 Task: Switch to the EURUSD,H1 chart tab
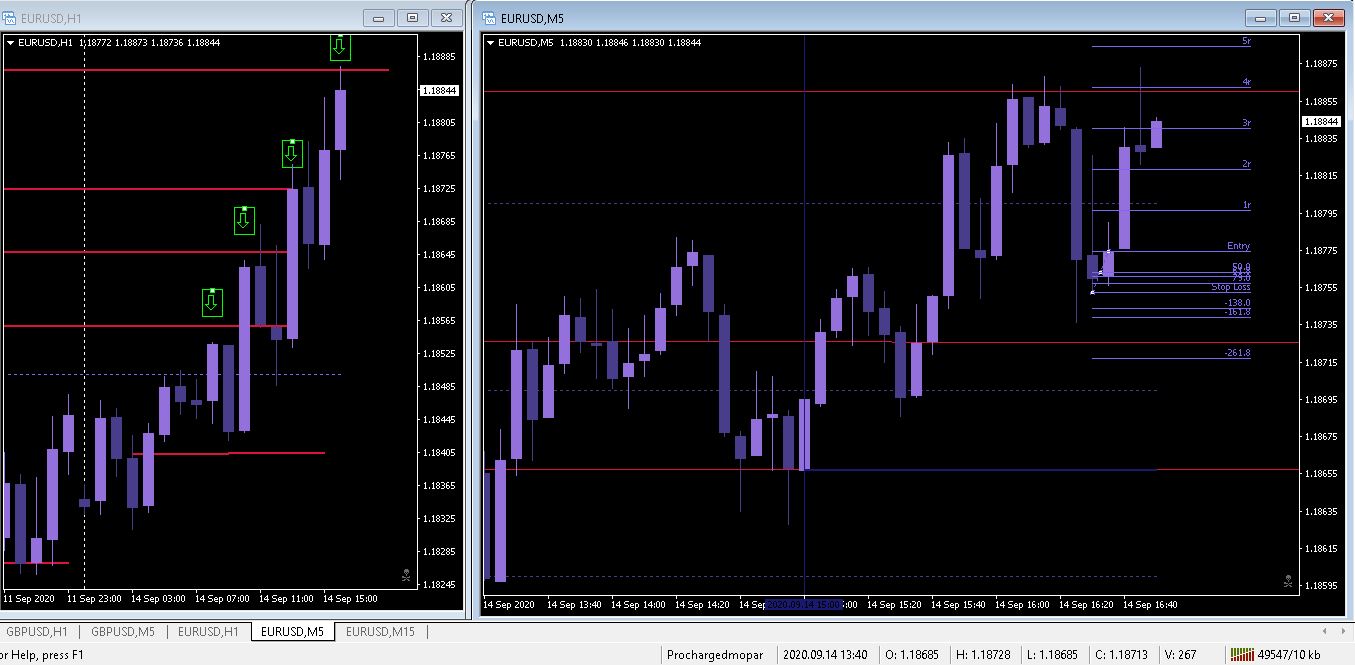(208, 631)
